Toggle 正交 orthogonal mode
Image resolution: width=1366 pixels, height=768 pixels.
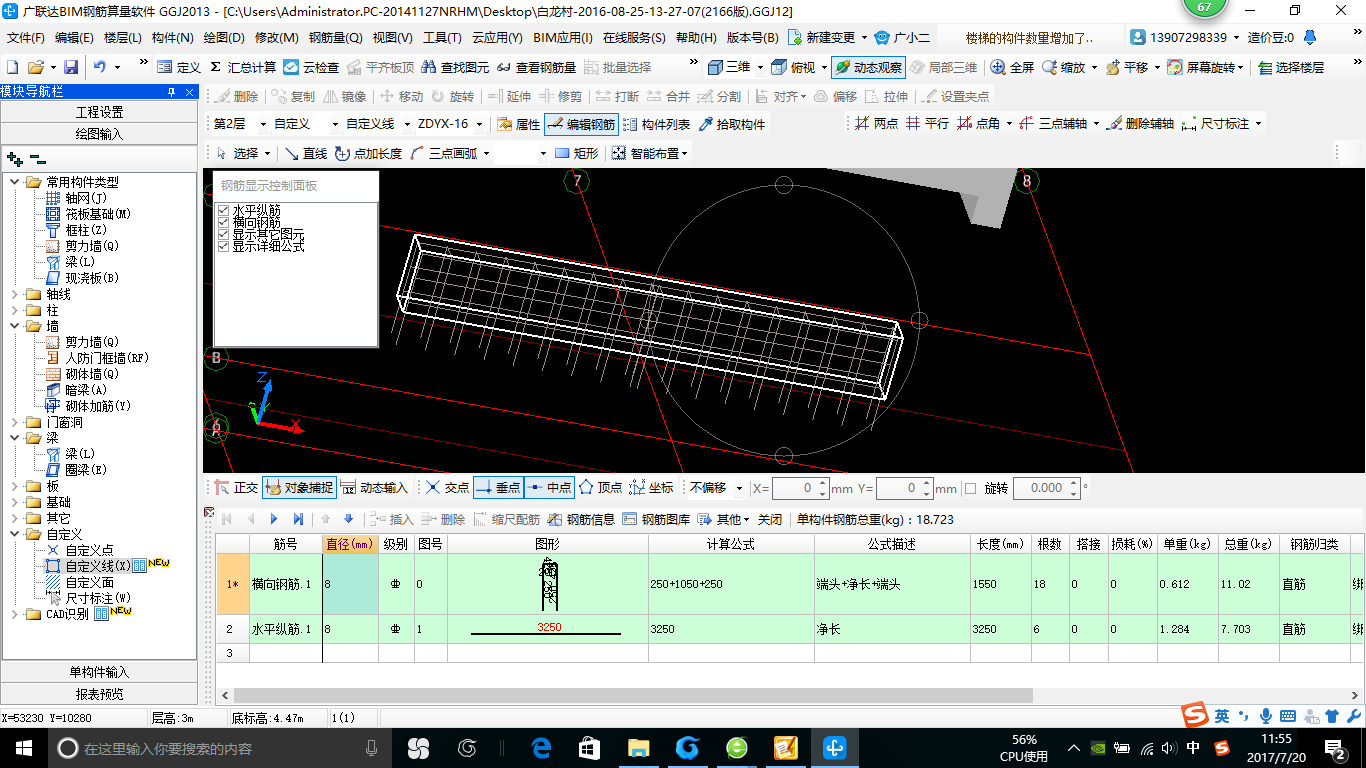click(237, 488)
